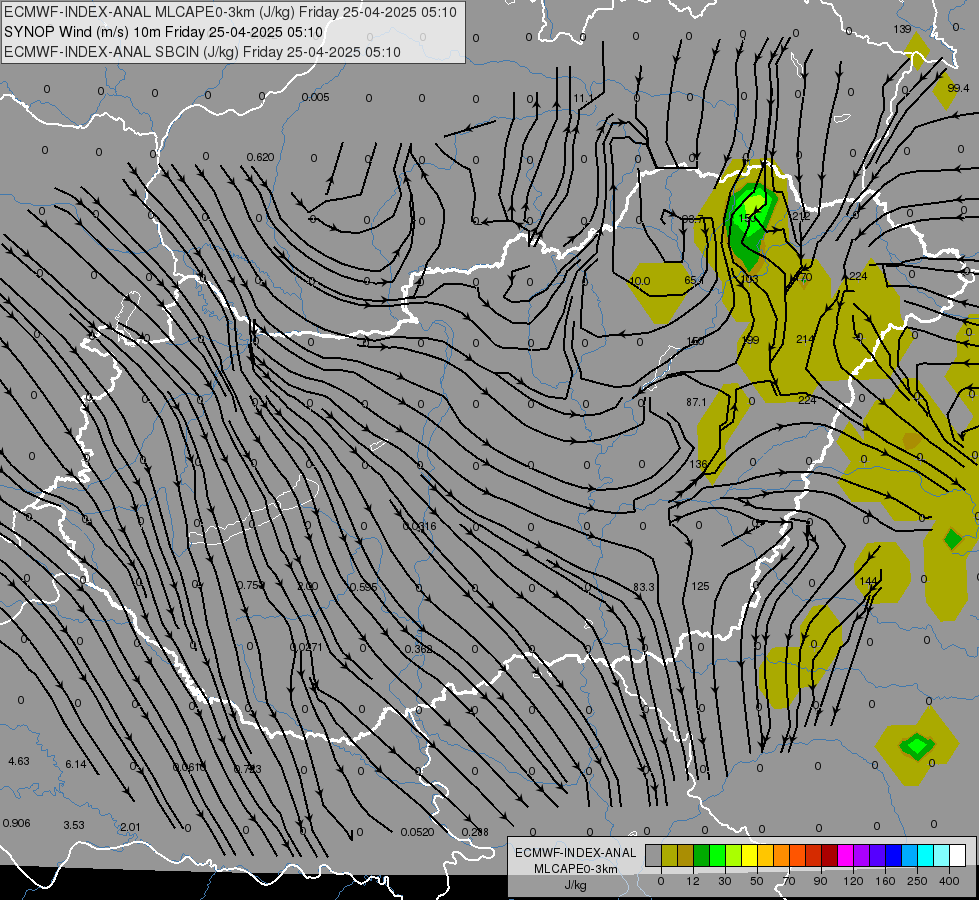Click the '65.1' value on the map
Screen dimensions: 979x900
tap(694, 280)
